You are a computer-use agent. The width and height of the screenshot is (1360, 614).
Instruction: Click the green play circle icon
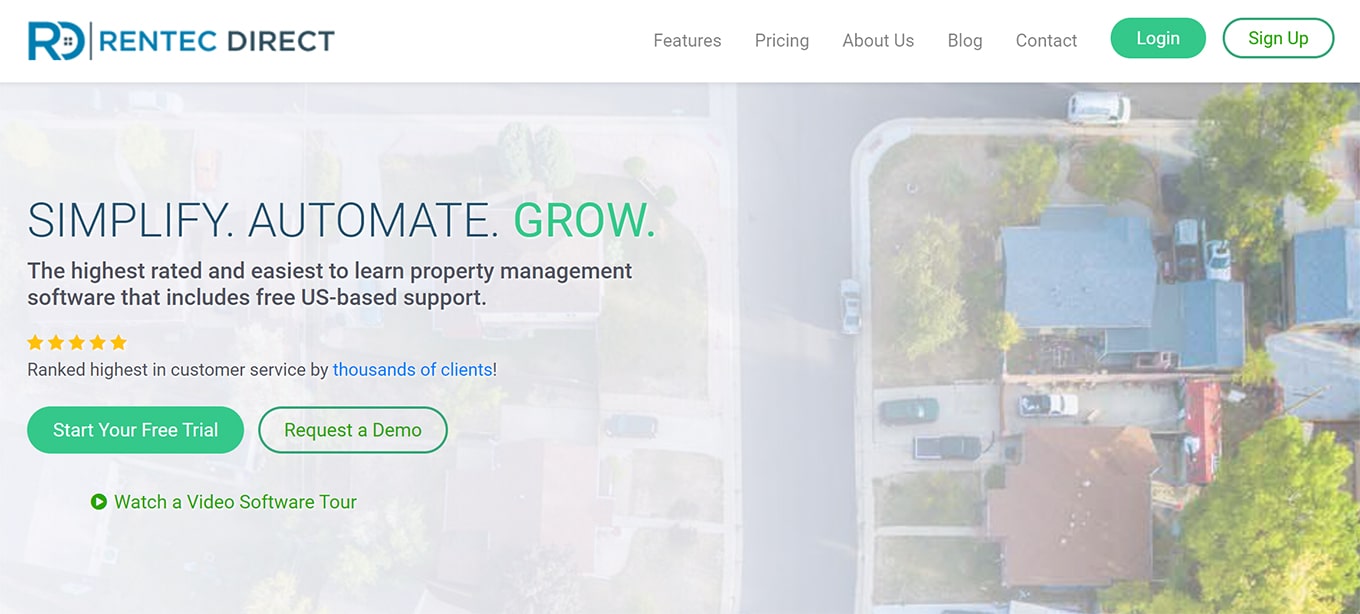tap(99, 502)
